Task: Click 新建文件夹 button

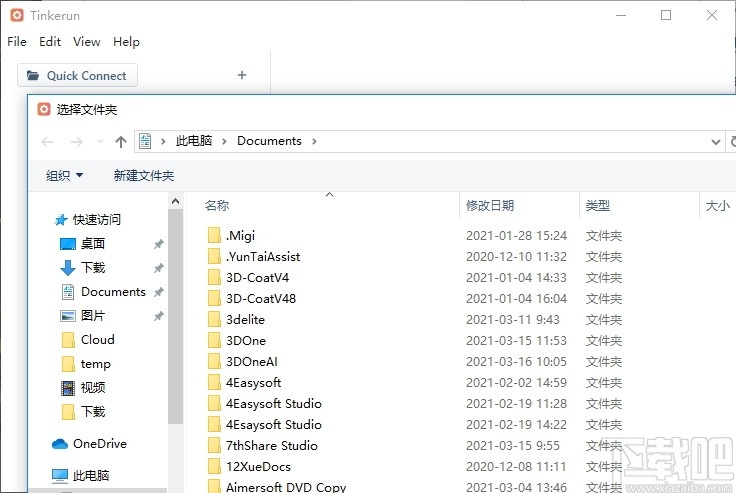Action: tap(144, 176)
